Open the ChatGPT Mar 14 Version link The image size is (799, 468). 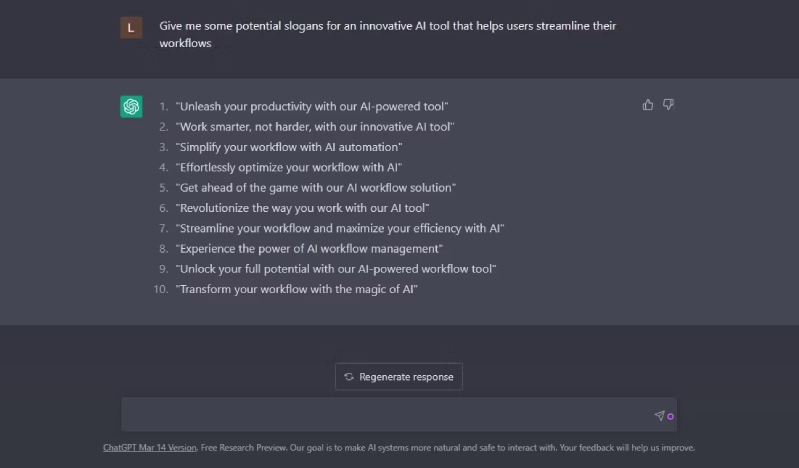tap(150, 448)
